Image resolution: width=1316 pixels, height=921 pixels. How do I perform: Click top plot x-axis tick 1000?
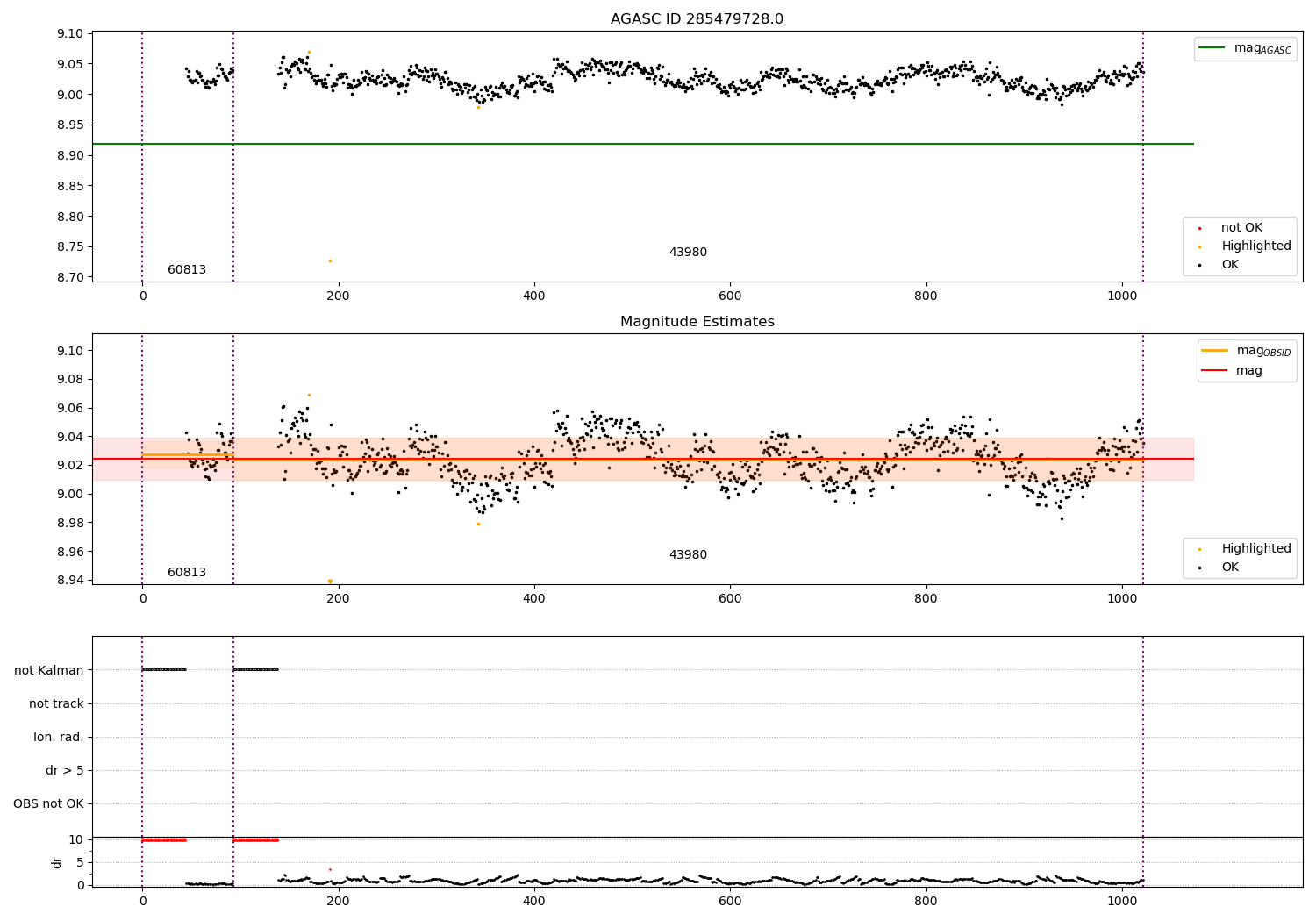(x=1122, y=296)
